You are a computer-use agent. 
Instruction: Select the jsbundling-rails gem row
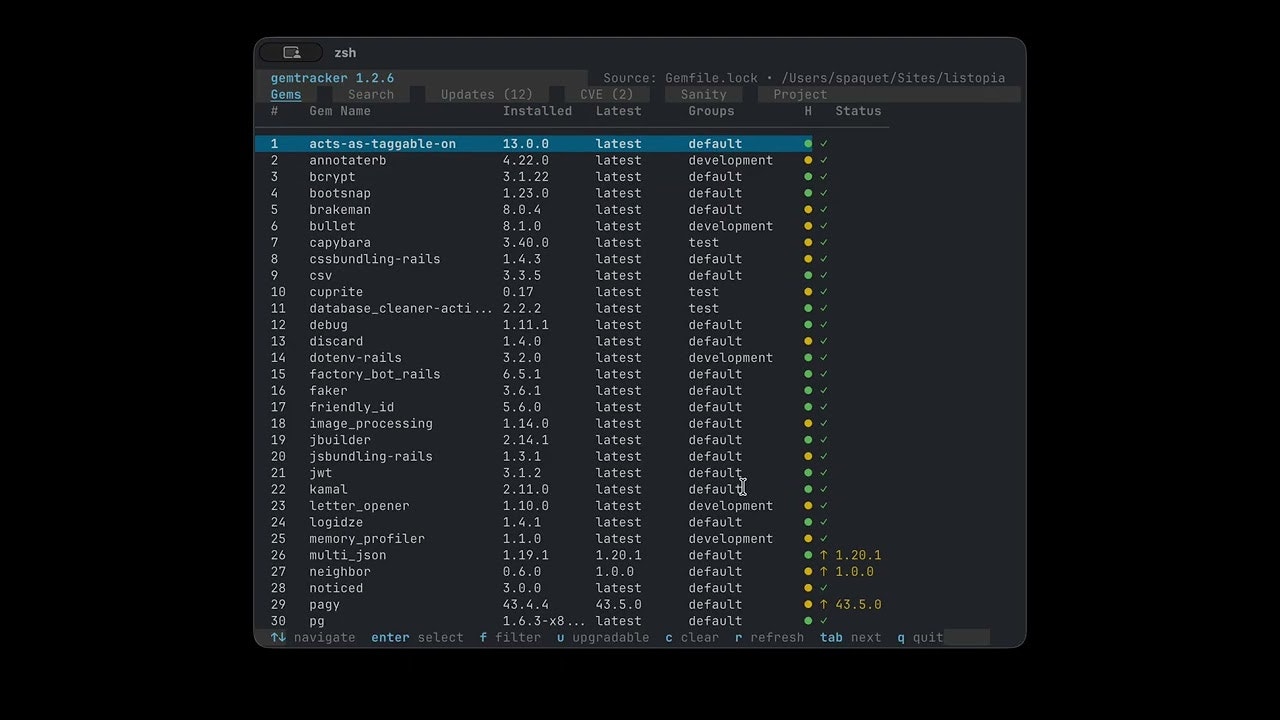(x=370, y=457)
